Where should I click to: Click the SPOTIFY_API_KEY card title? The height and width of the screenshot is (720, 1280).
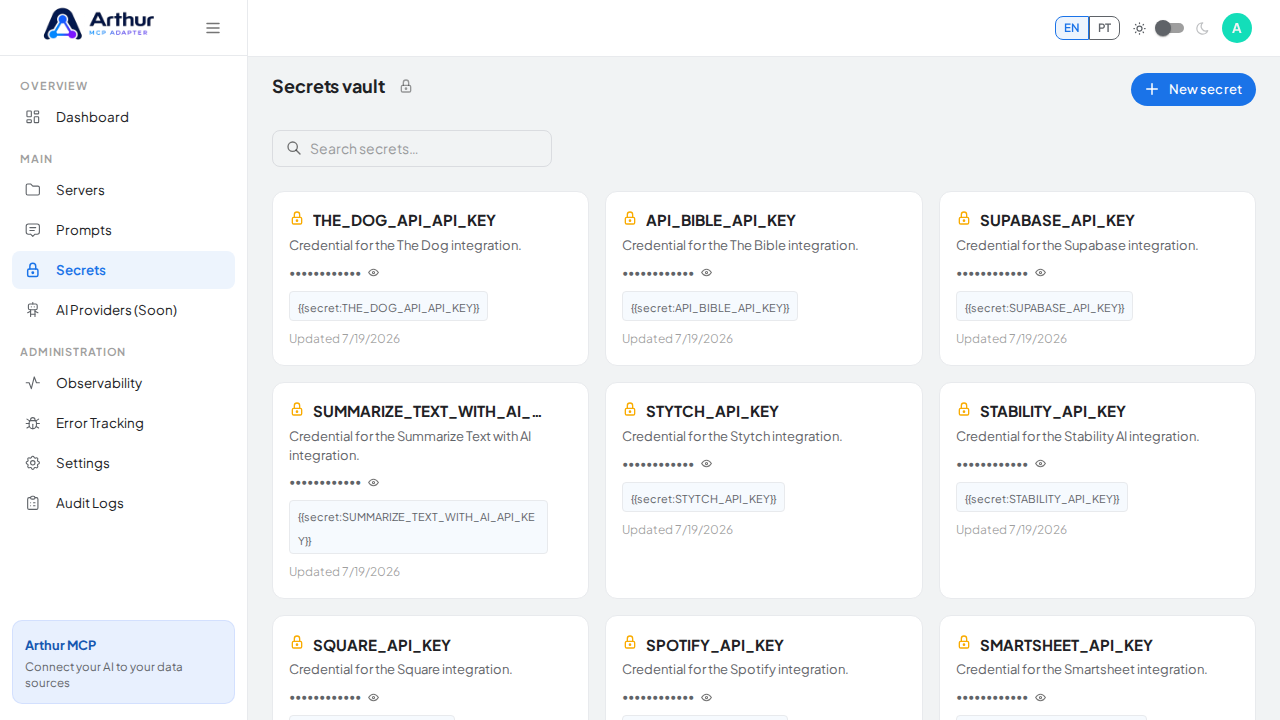(x=715, y=645)
